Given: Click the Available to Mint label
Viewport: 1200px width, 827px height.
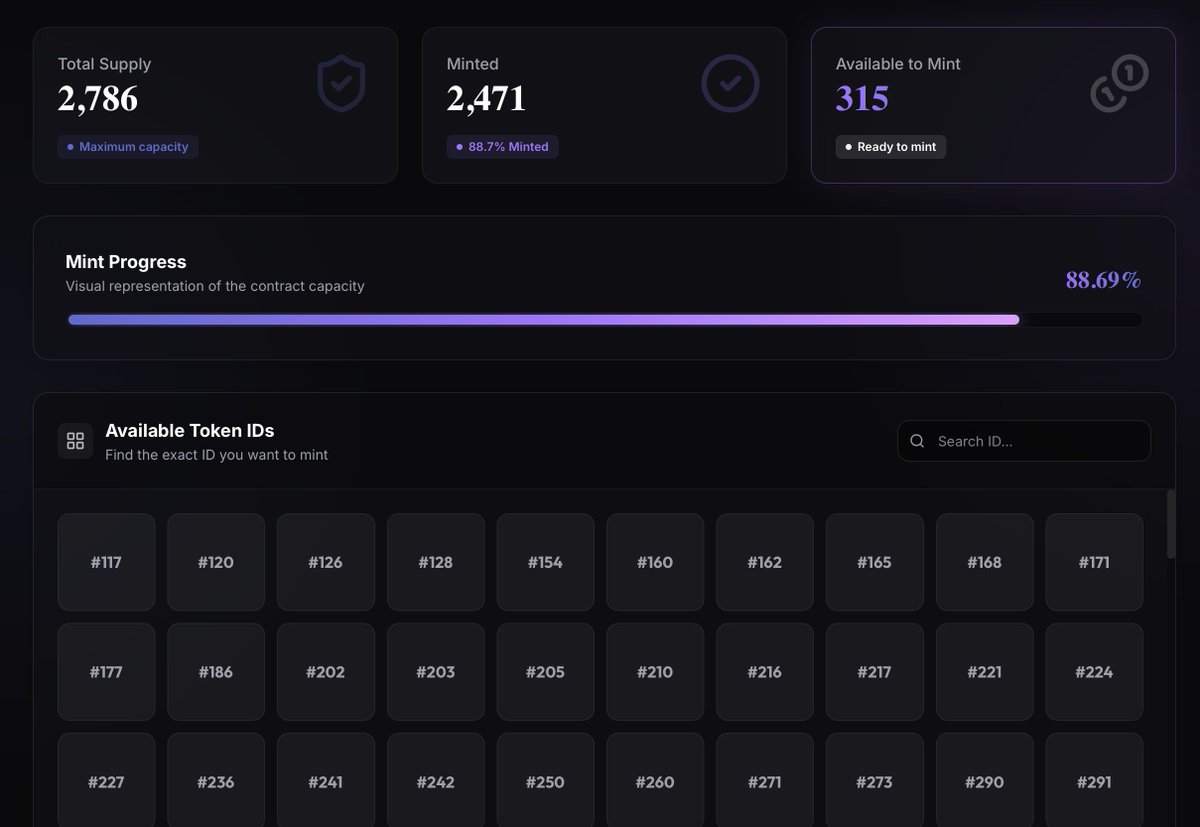Looking at the screenshot, I should [898, 64].
